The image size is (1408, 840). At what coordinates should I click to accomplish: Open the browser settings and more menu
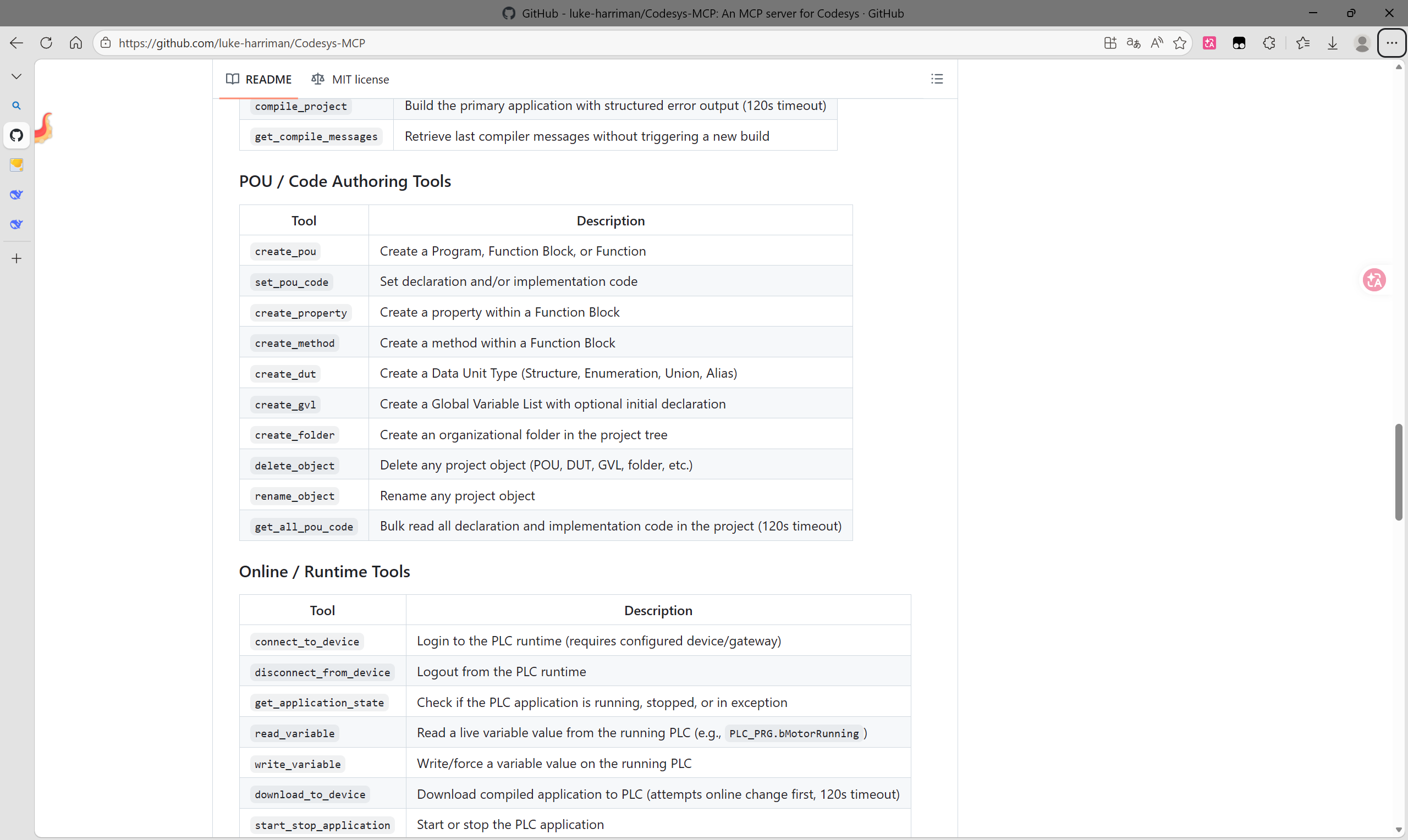tap(1391, 43)
